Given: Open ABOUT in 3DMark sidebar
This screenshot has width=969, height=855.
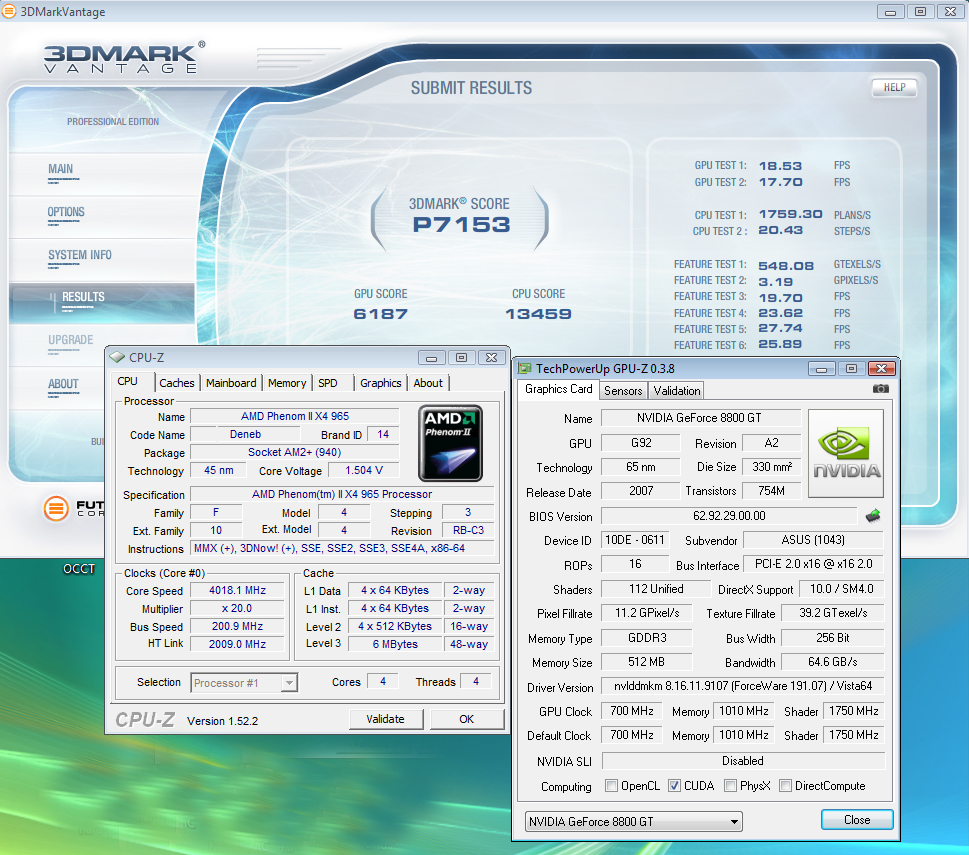Looking at the screenshot, I should tap(63, 384).
